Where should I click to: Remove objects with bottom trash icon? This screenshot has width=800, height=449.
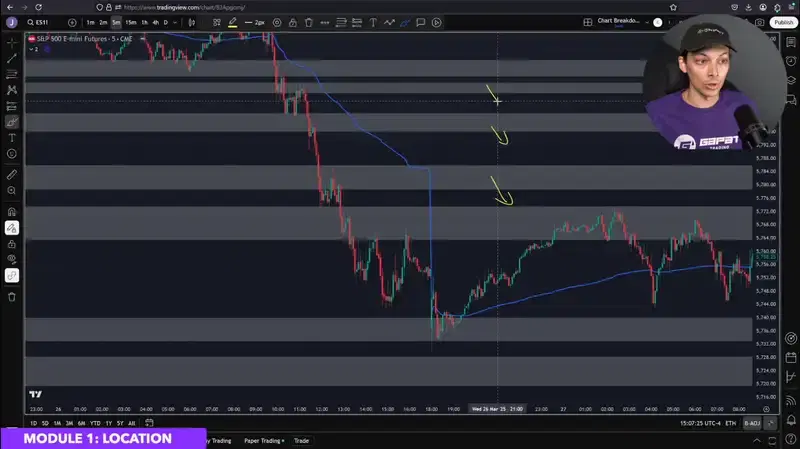[x=12, y=297]
